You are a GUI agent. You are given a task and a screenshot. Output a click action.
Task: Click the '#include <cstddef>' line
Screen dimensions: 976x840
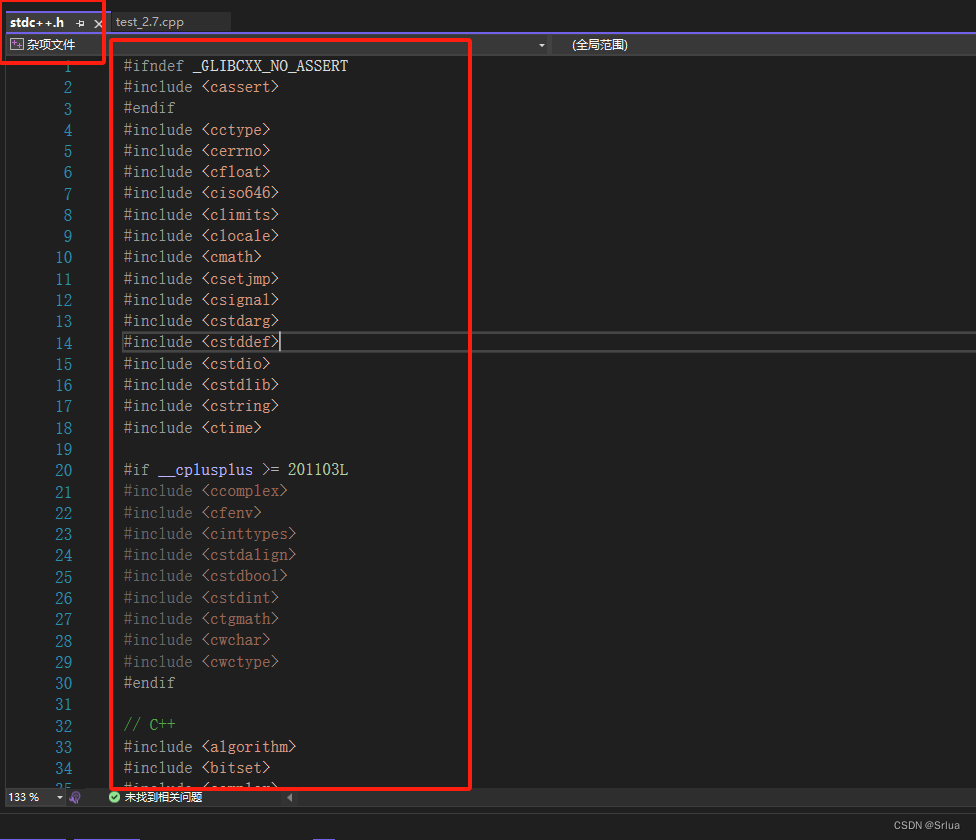coord(201,342)
